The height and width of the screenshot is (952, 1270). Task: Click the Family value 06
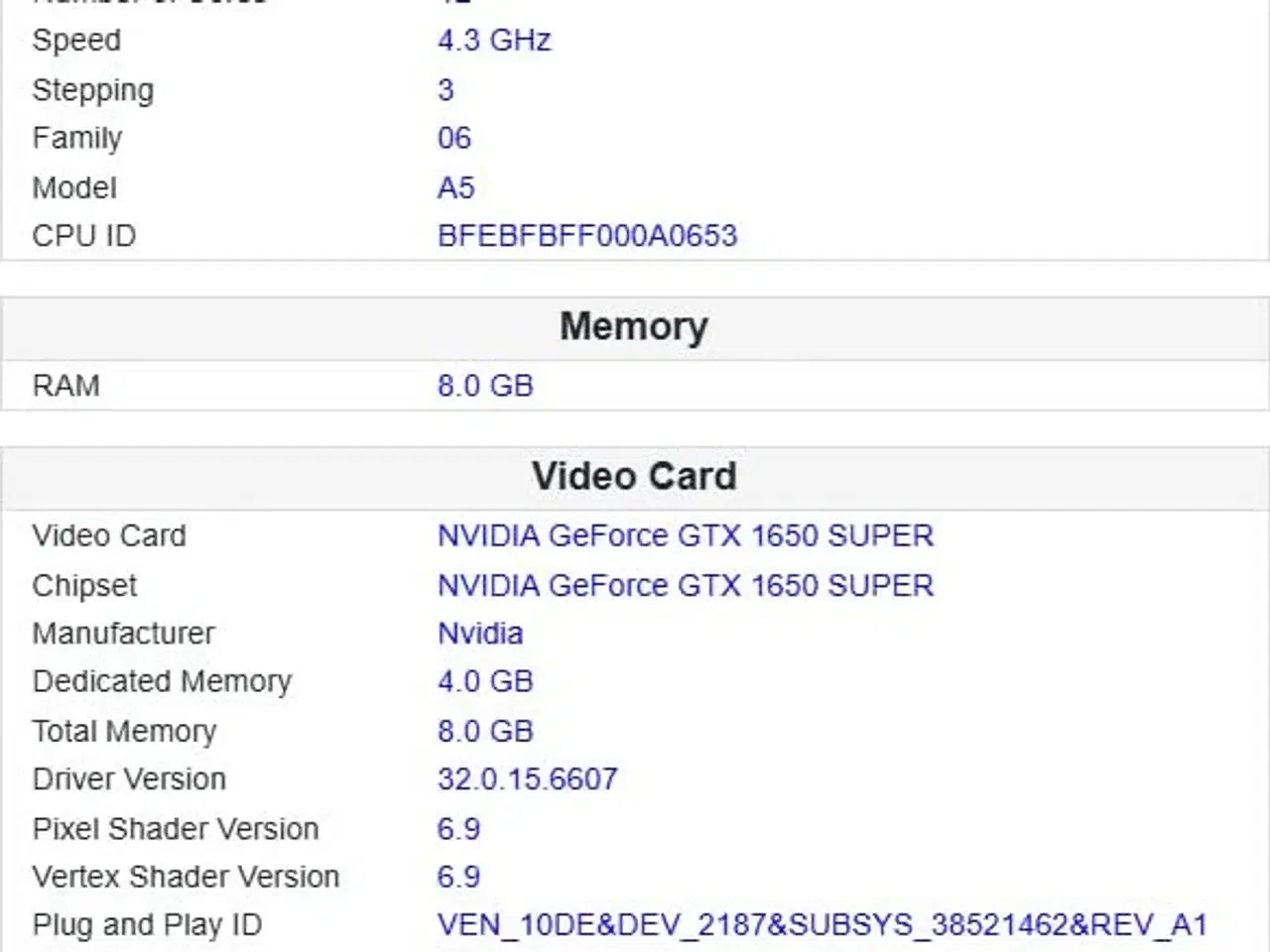453,138
